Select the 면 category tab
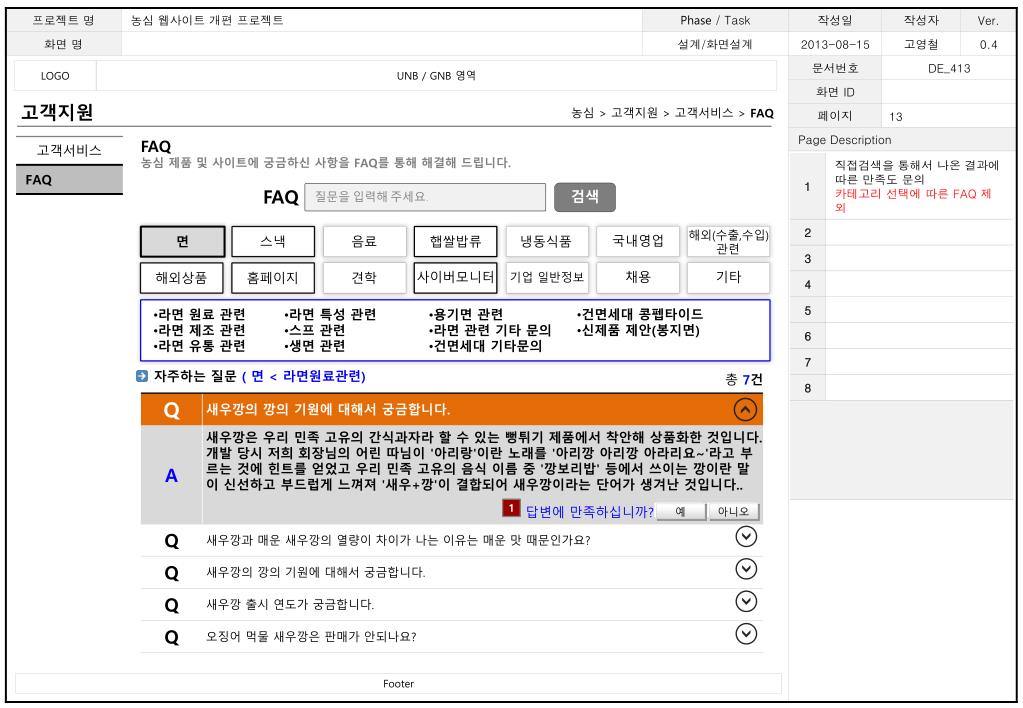This screenshot has height=708, width=1023. 183,241
